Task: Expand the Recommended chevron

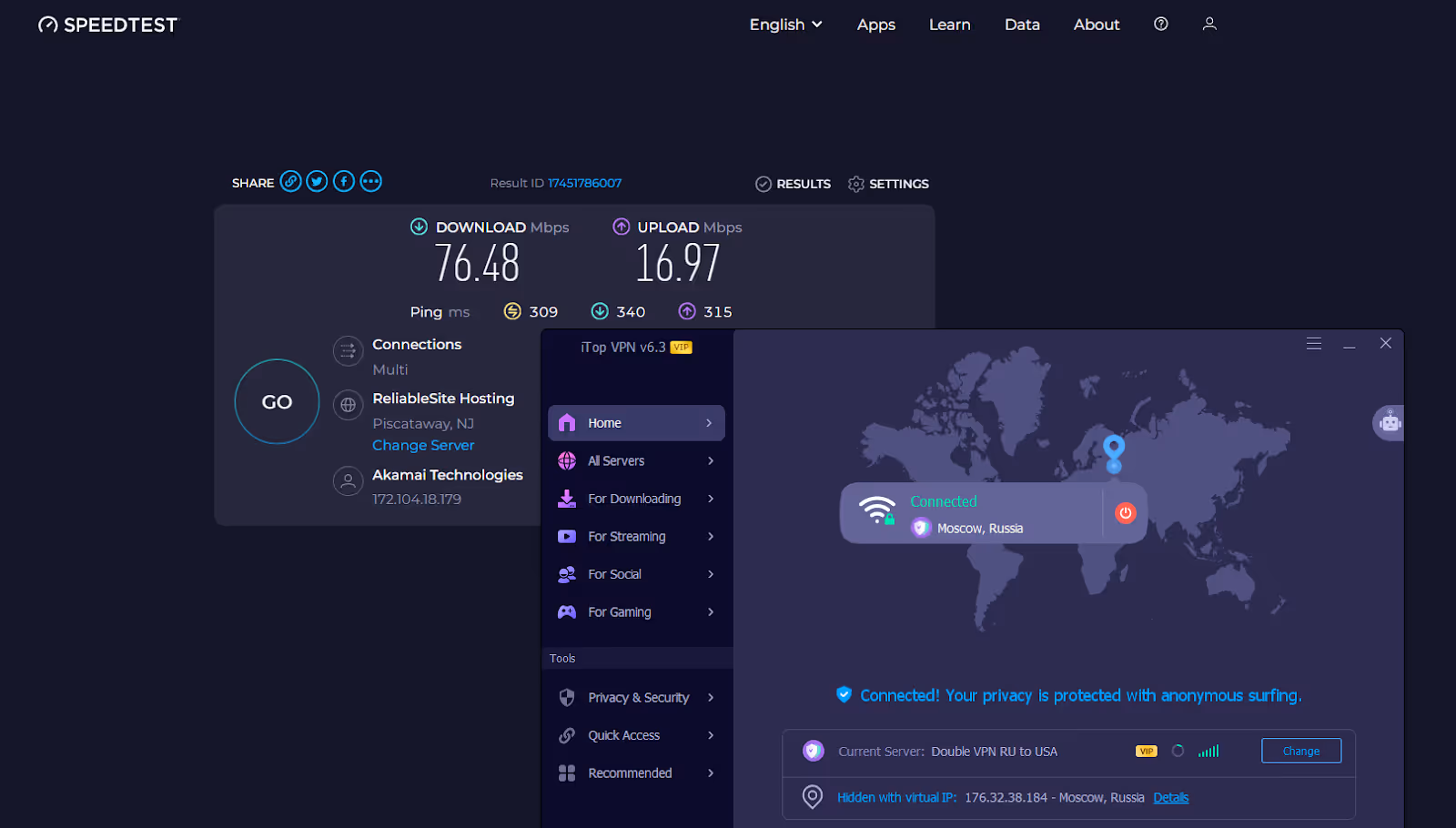Action: coord(710,773)
